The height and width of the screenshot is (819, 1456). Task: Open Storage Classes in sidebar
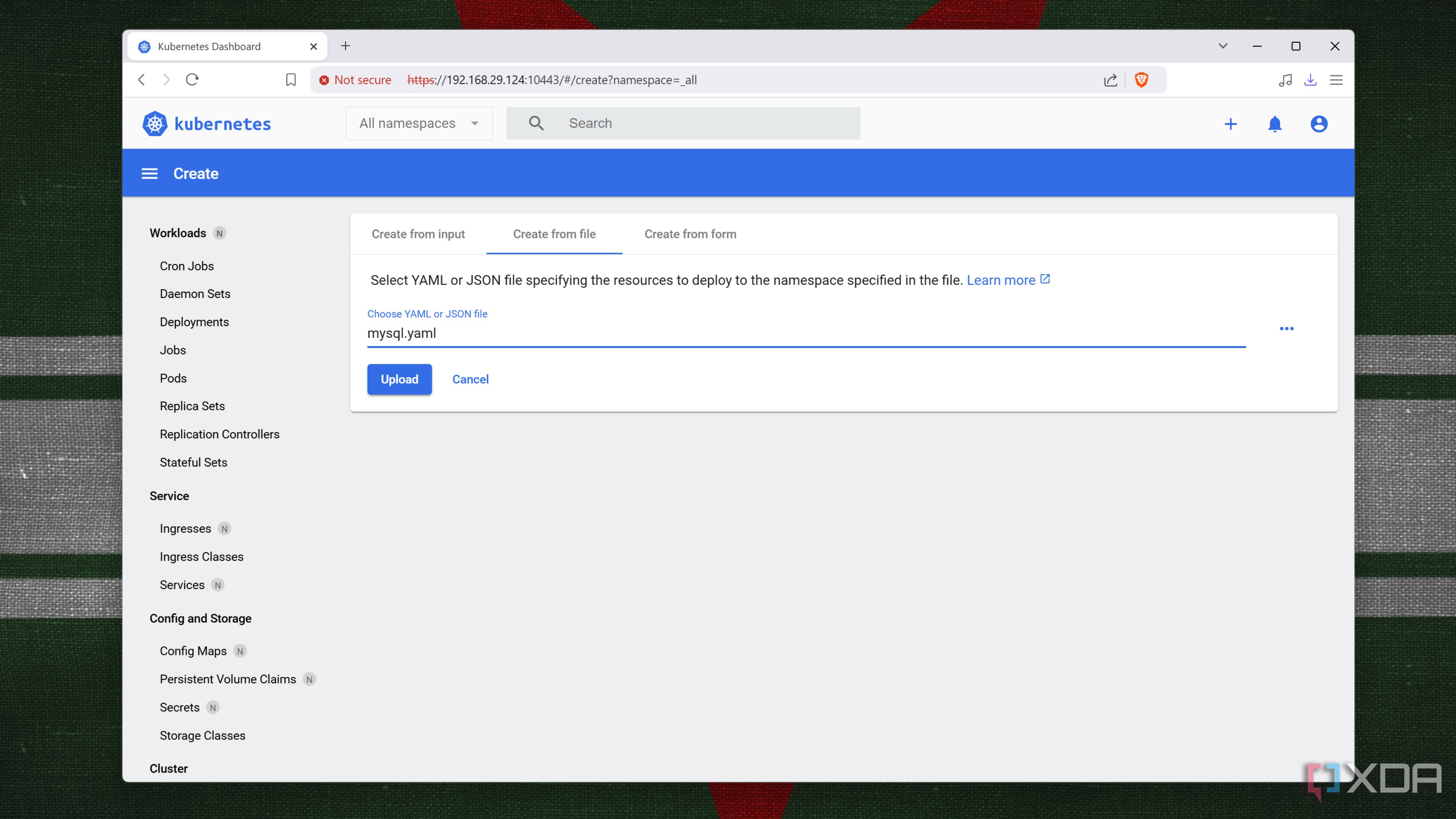coord(202,735)
